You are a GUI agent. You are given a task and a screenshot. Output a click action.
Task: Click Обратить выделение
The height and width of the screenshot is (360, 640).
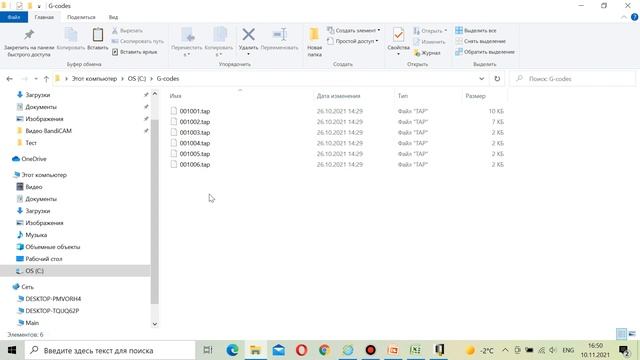tap(485, 52)
